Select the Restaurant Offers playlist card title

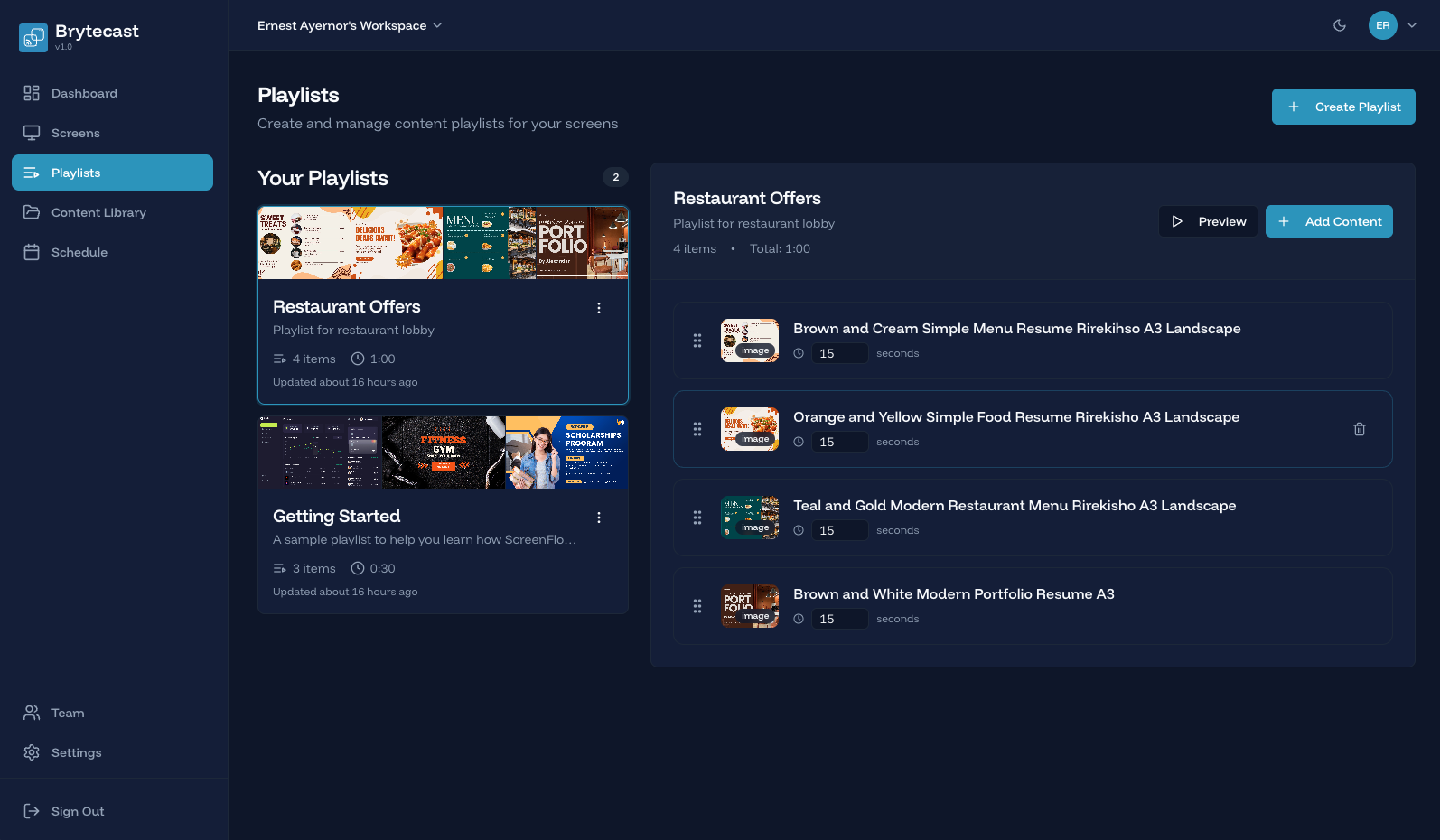click(x=347, y=306)
